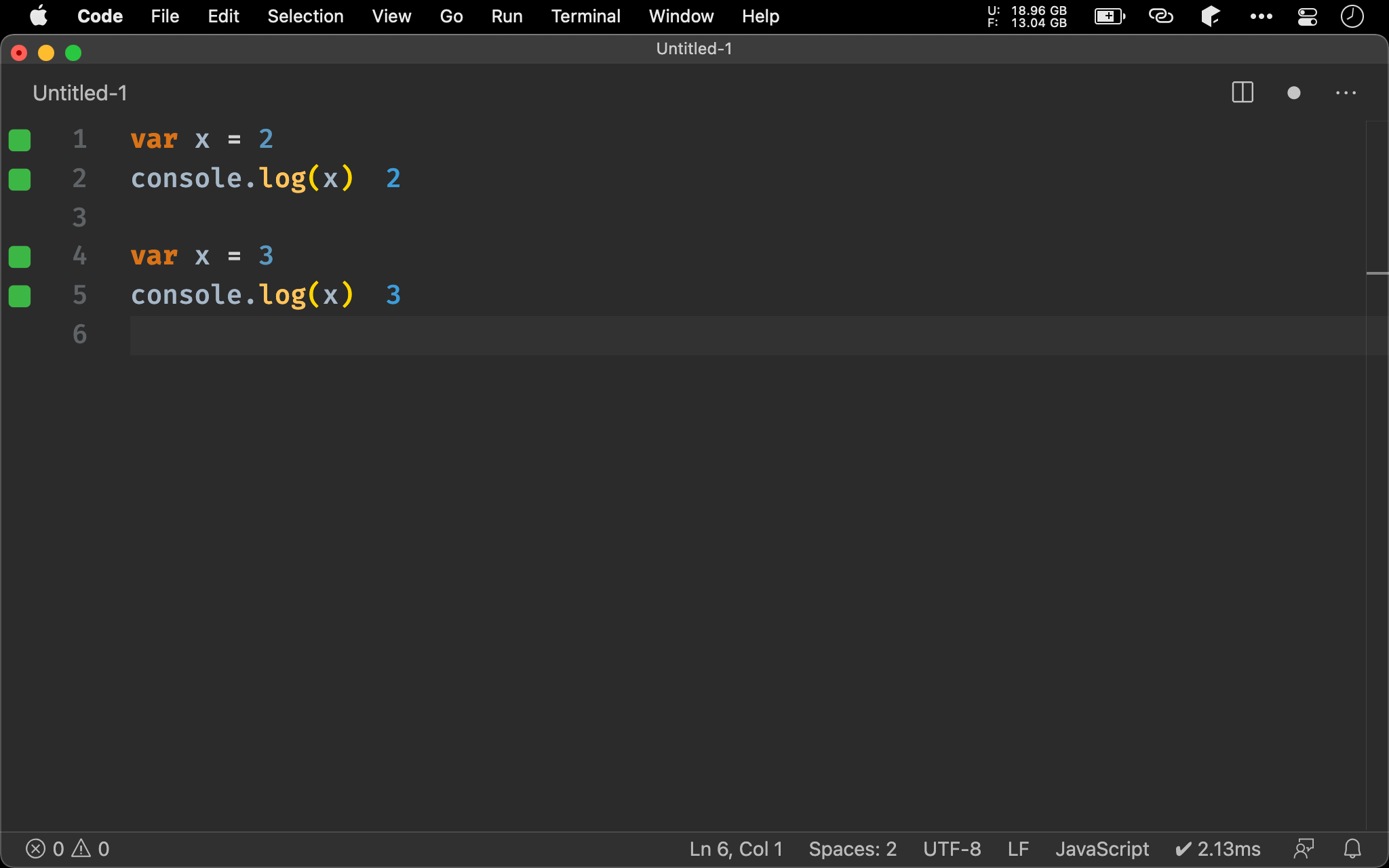Open the Help menu
Image resolution: width=1389 pixels, height=868 pixels.
pos(760,16)
